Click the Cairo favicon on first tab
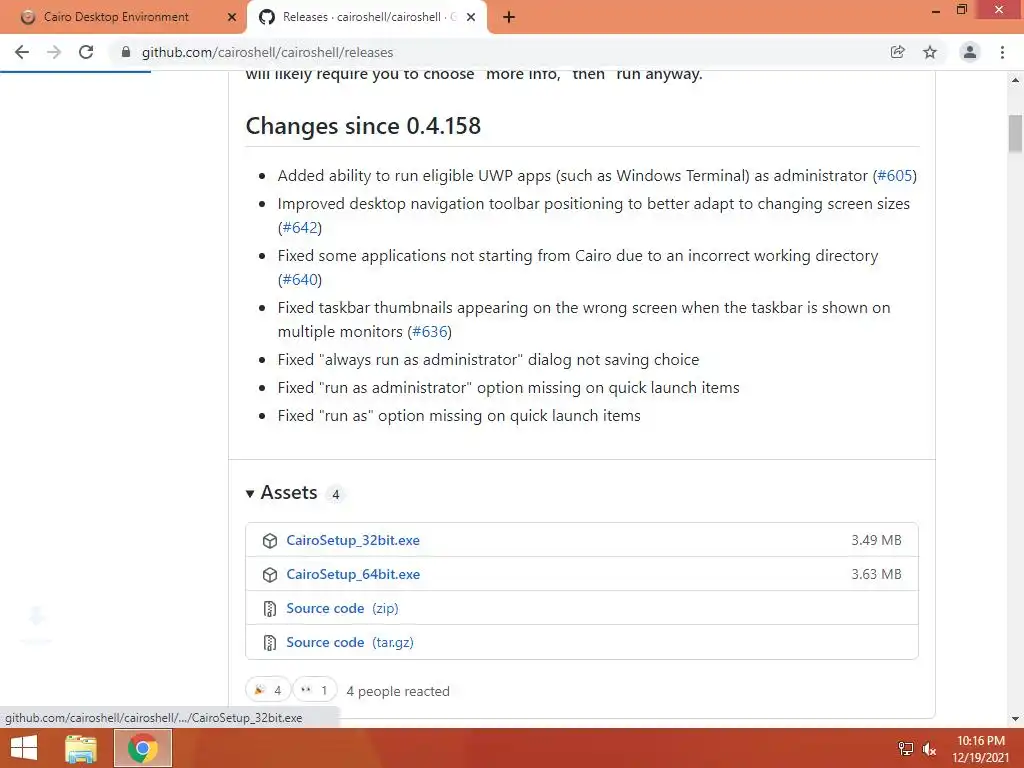This screenshot has height=768, width=1024. (28, 17)
